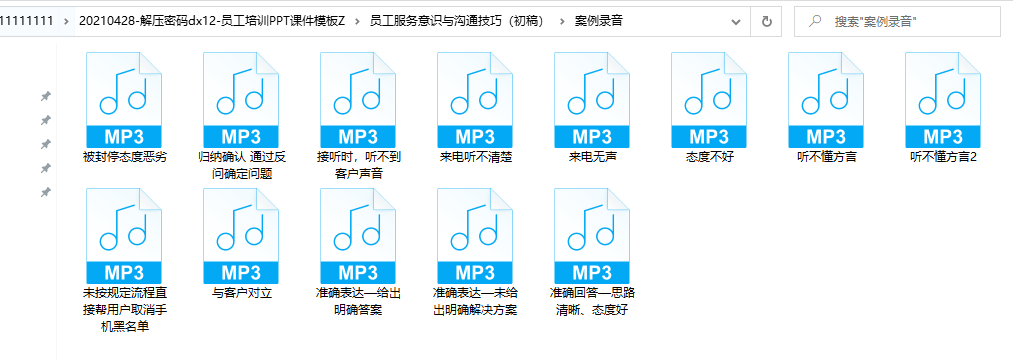Image resolution: width=1014 pixels, height=361 pixels.
Task: Click the file name 来电听不清楚
Action: 475,157
